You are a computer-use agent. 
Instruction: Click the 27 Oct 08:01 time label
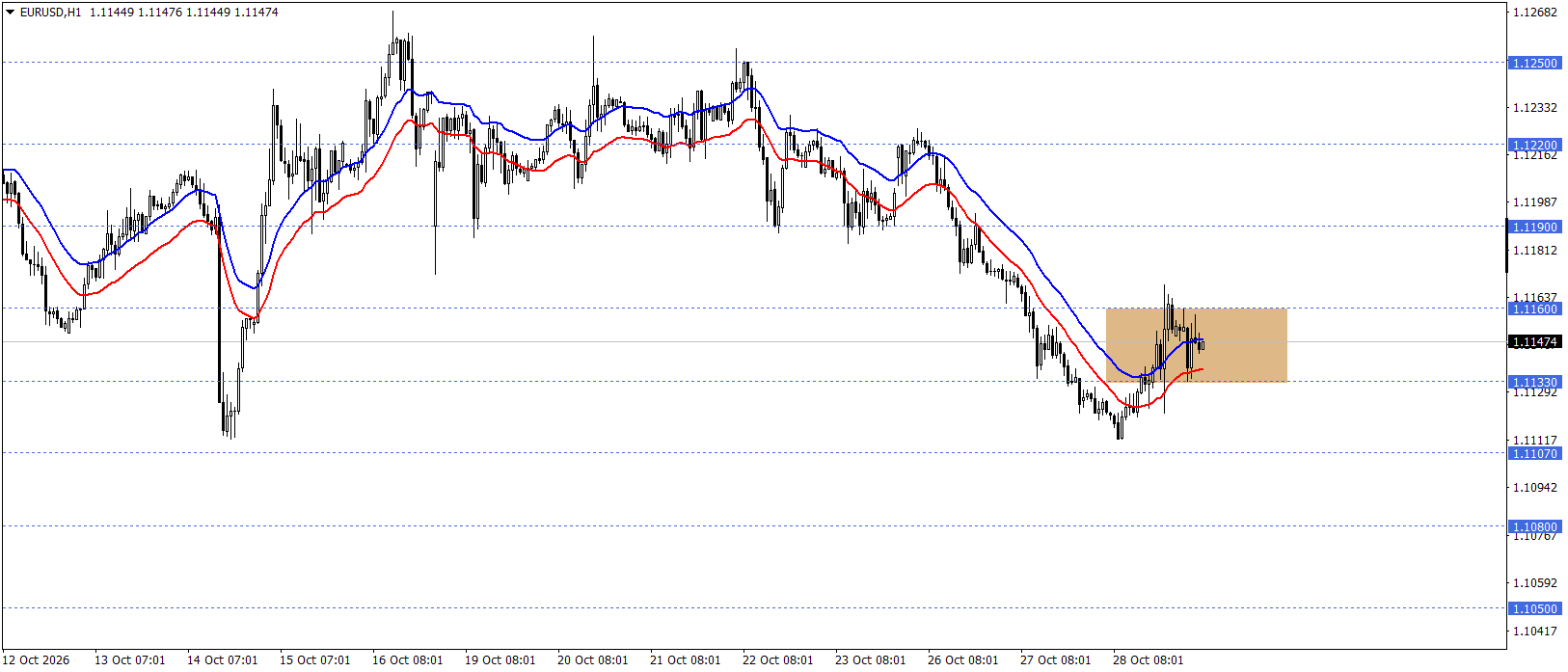pos(1056,660)
